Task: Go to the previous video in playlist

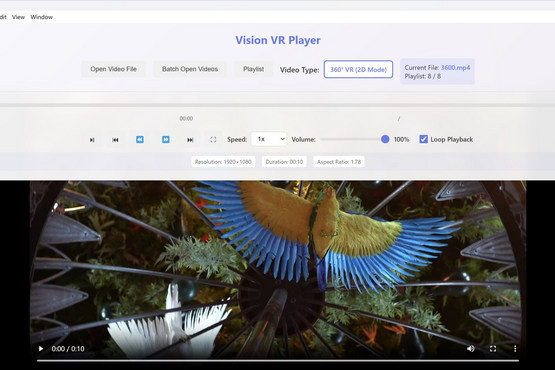Action: coord(115,140)
